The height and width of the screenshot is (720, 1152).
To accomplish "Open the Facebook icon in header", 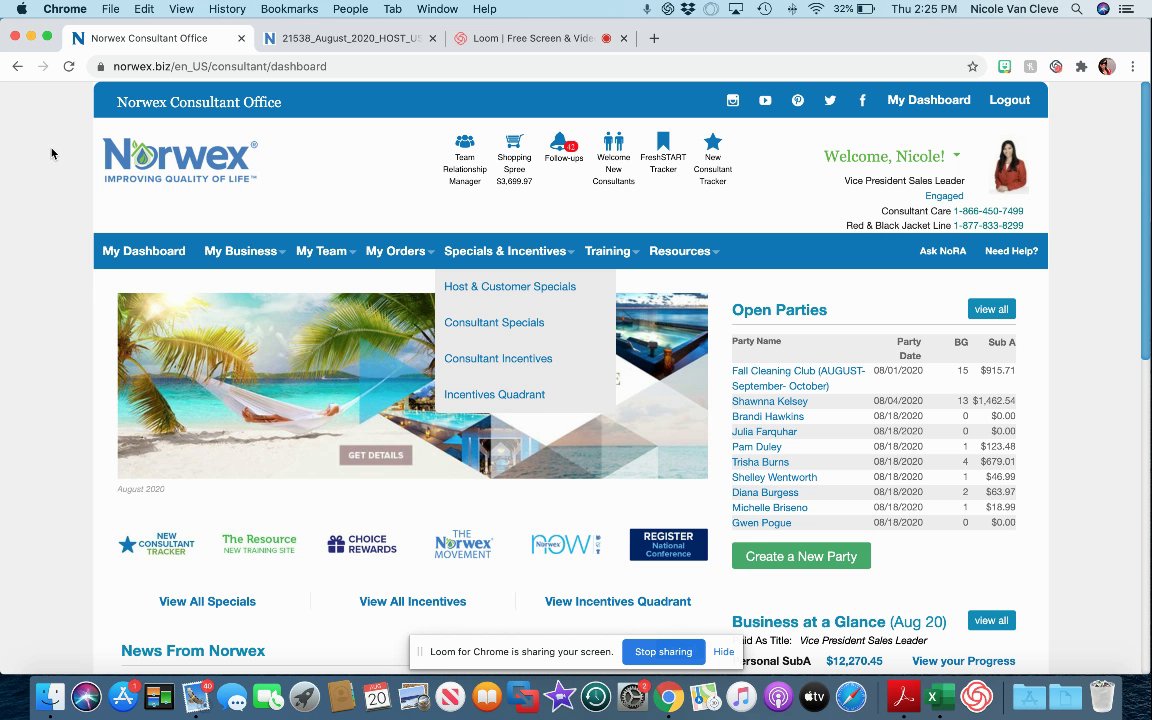I will [x=863, y=101].
